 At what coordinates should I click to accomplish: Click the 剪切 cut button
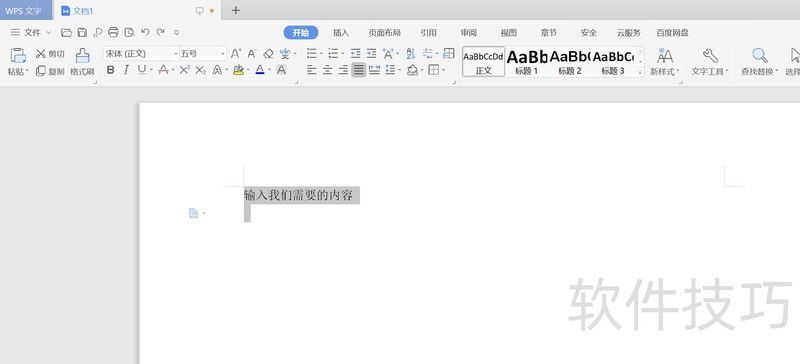point(50,54)
